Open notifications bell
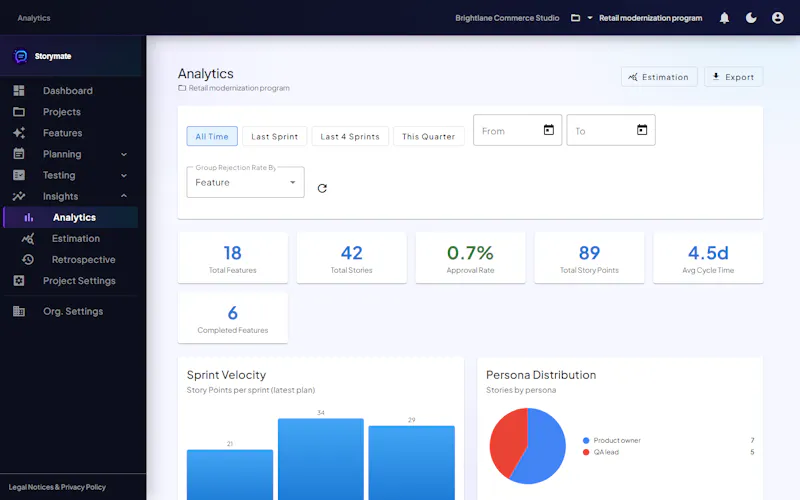The height and width of the screenshot is (500, 800). 724,18
